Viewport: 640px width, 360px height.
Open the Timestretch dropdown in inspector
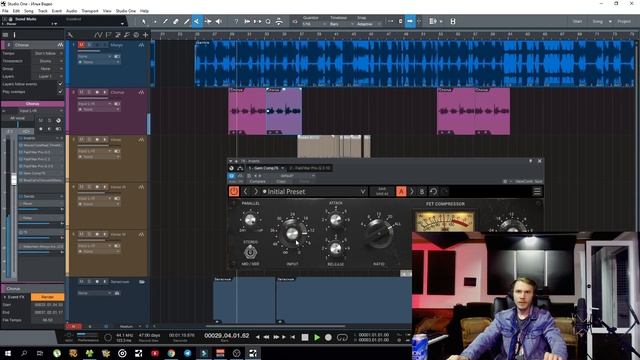point(48,61)
